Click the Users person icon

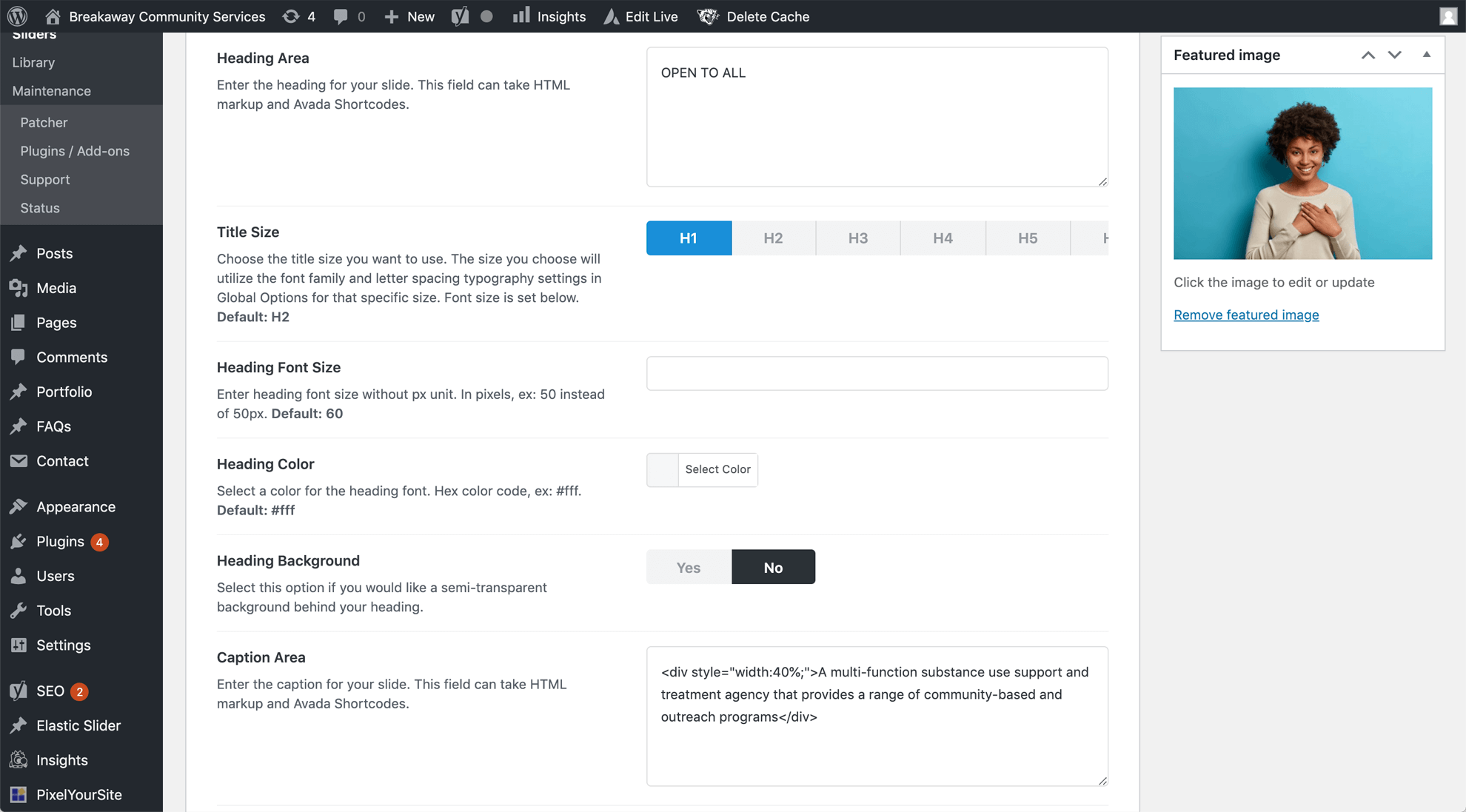(19, 576)
